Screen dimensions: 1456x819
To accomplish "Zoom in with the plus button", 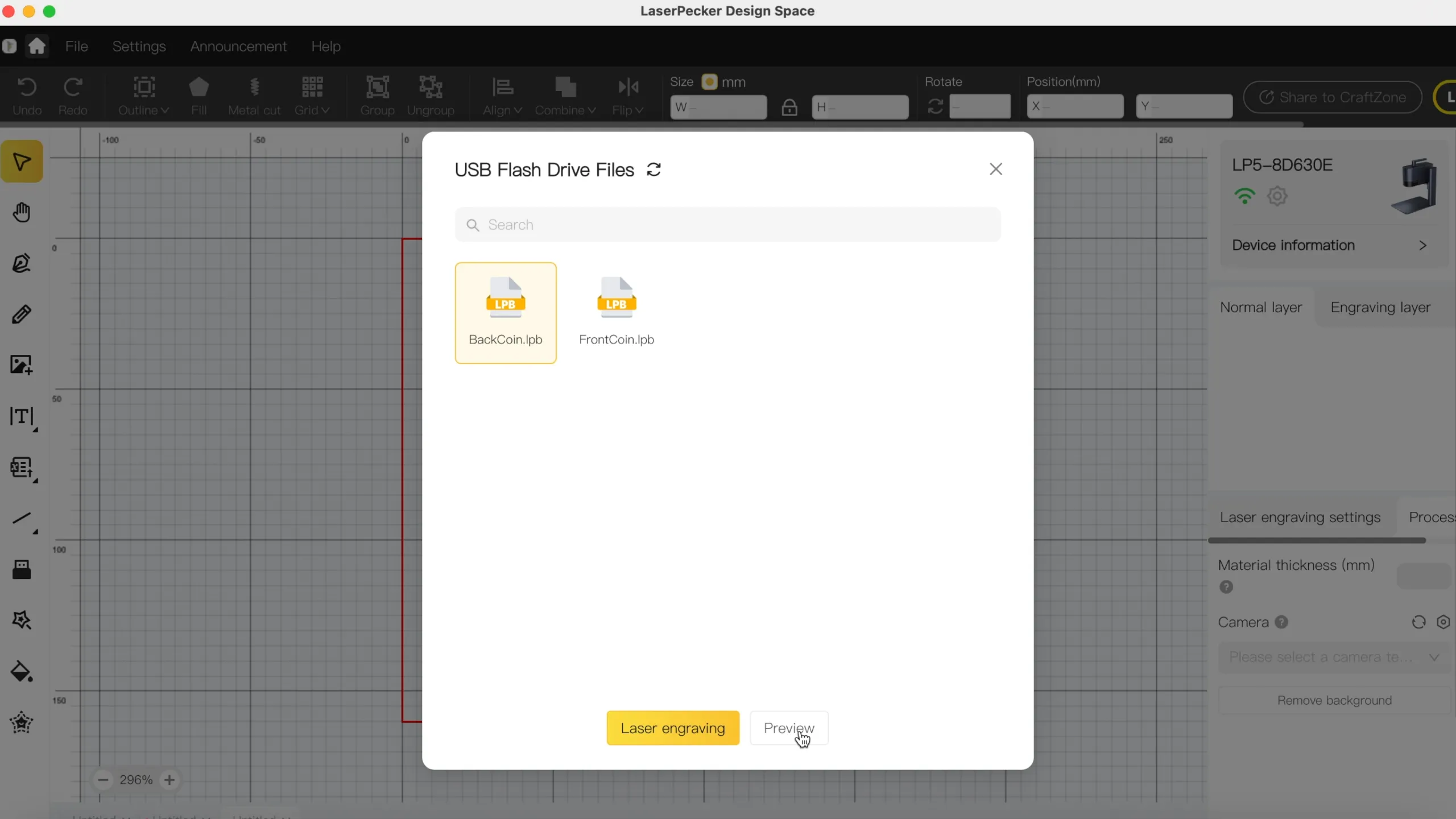I will coord(169,780).
